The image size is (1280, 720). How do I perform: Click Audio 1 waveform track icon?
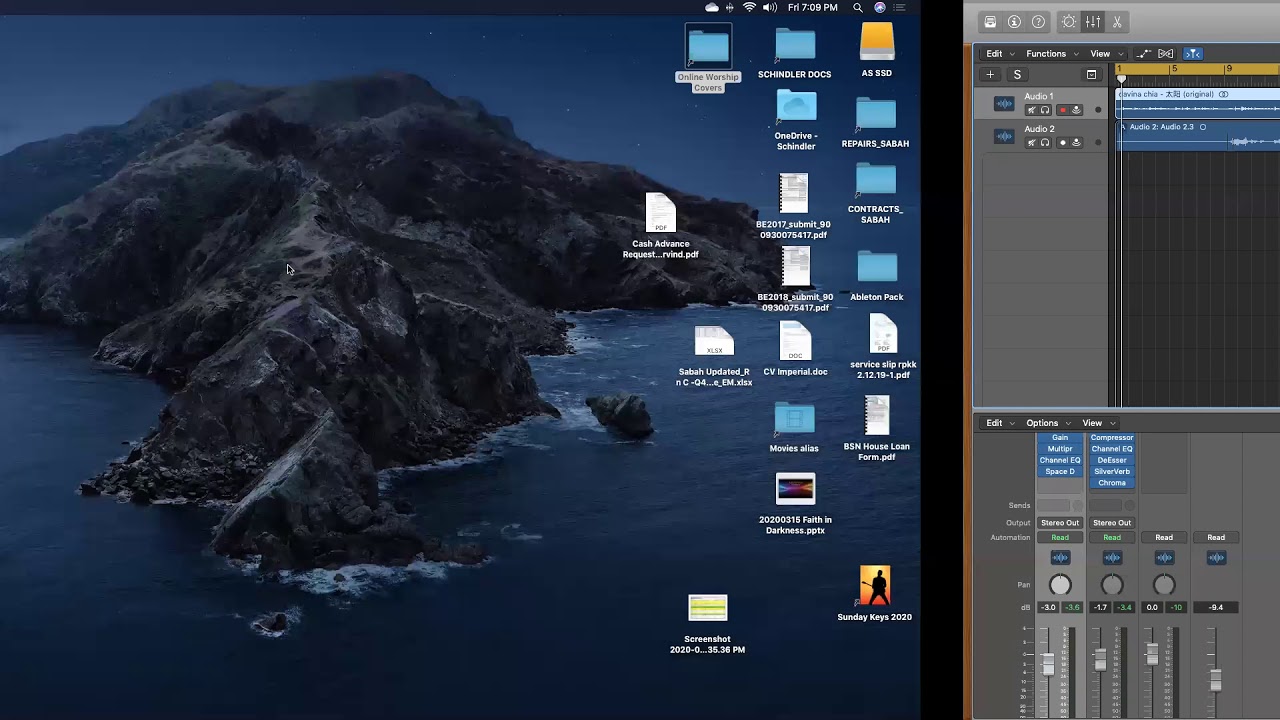1004,104
